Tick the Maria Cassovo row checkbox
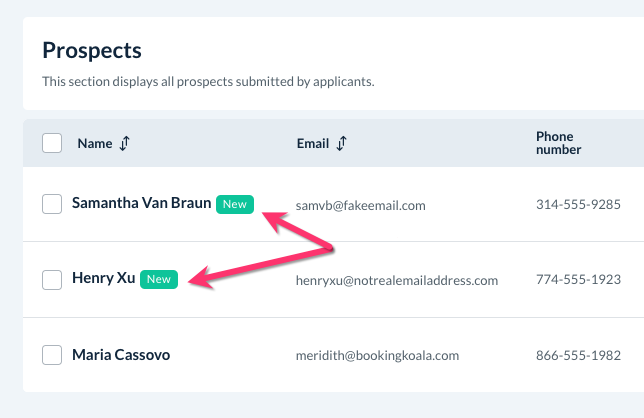Image resolution: width=644 pixels, height=418 pixels. pos(52,355)
